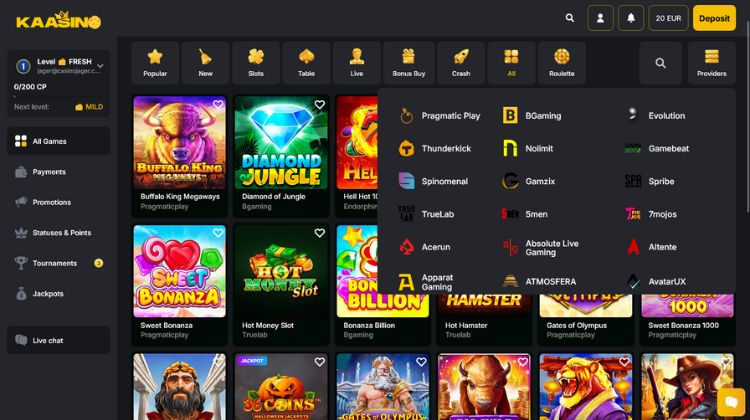
Task: Choose Spinomenal provider
Action: pyautogui.click(x=433, y=181)
